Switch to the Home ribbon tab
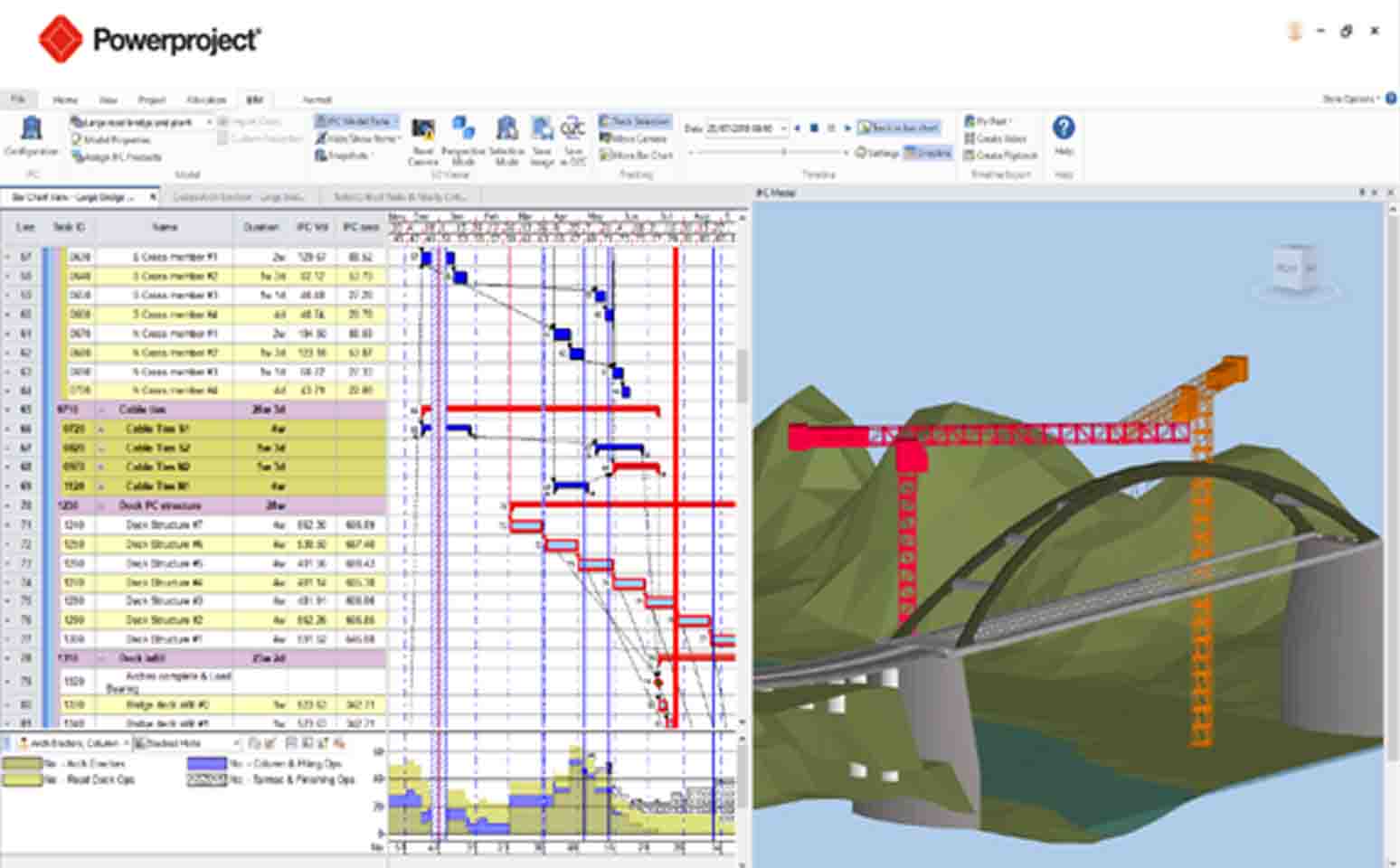The image size is (1400, 868). coord(65,99)
